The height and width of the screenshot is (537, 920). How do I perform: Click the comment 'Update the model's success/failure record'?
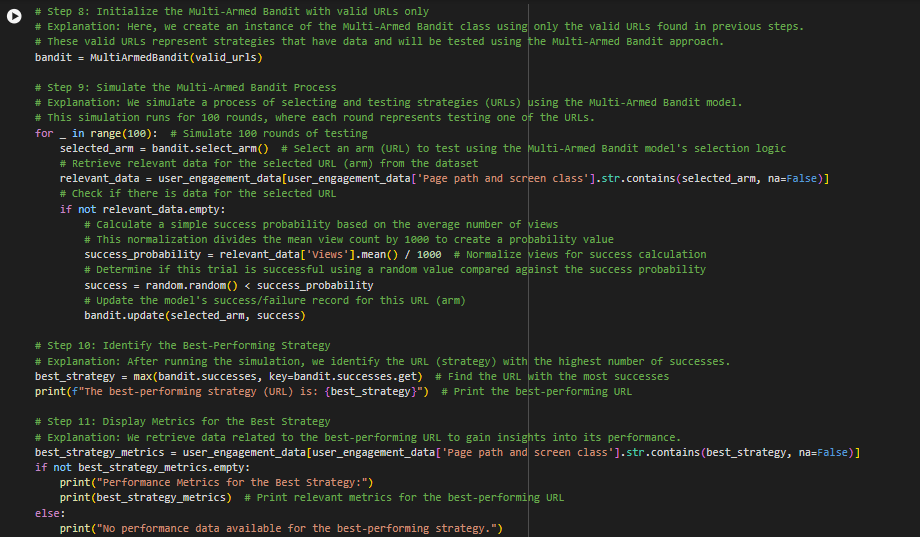pyautogui.click(x=275, y=300)
